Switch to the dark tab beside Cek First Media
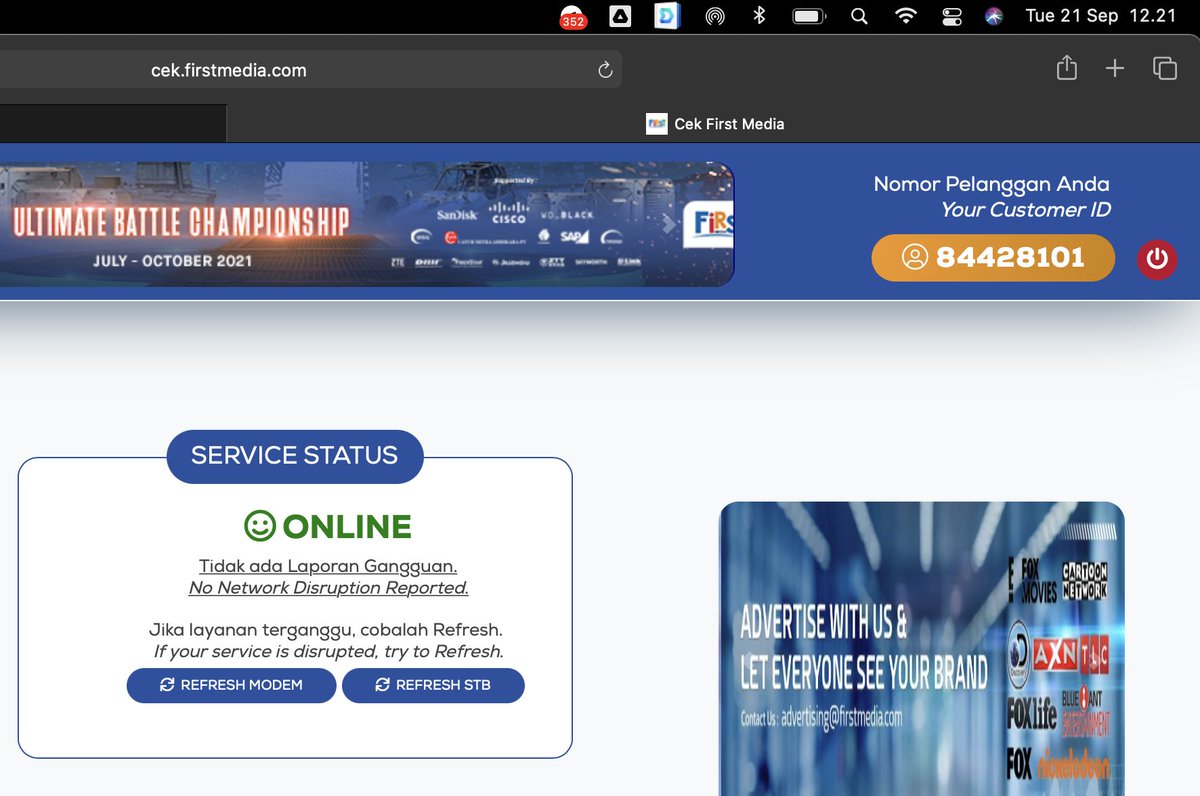1200x796 pixels. [x=113, y=124]
